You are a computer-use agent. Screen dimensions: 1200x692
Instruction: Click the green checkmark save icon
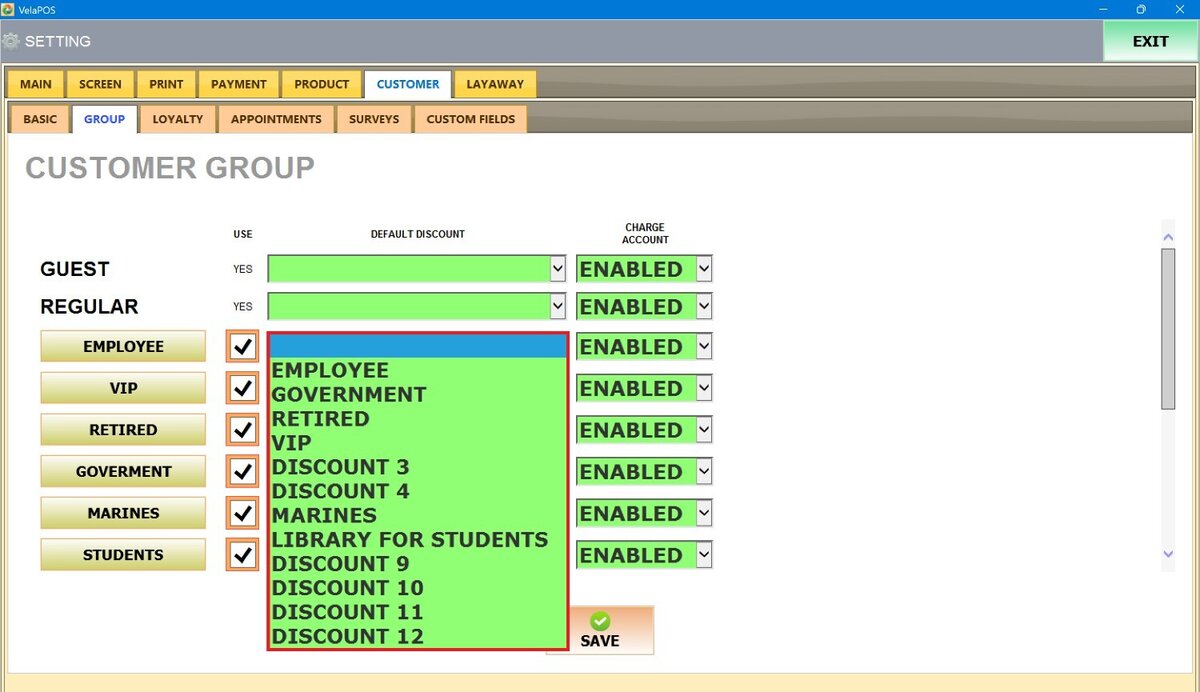coord(599,621)
